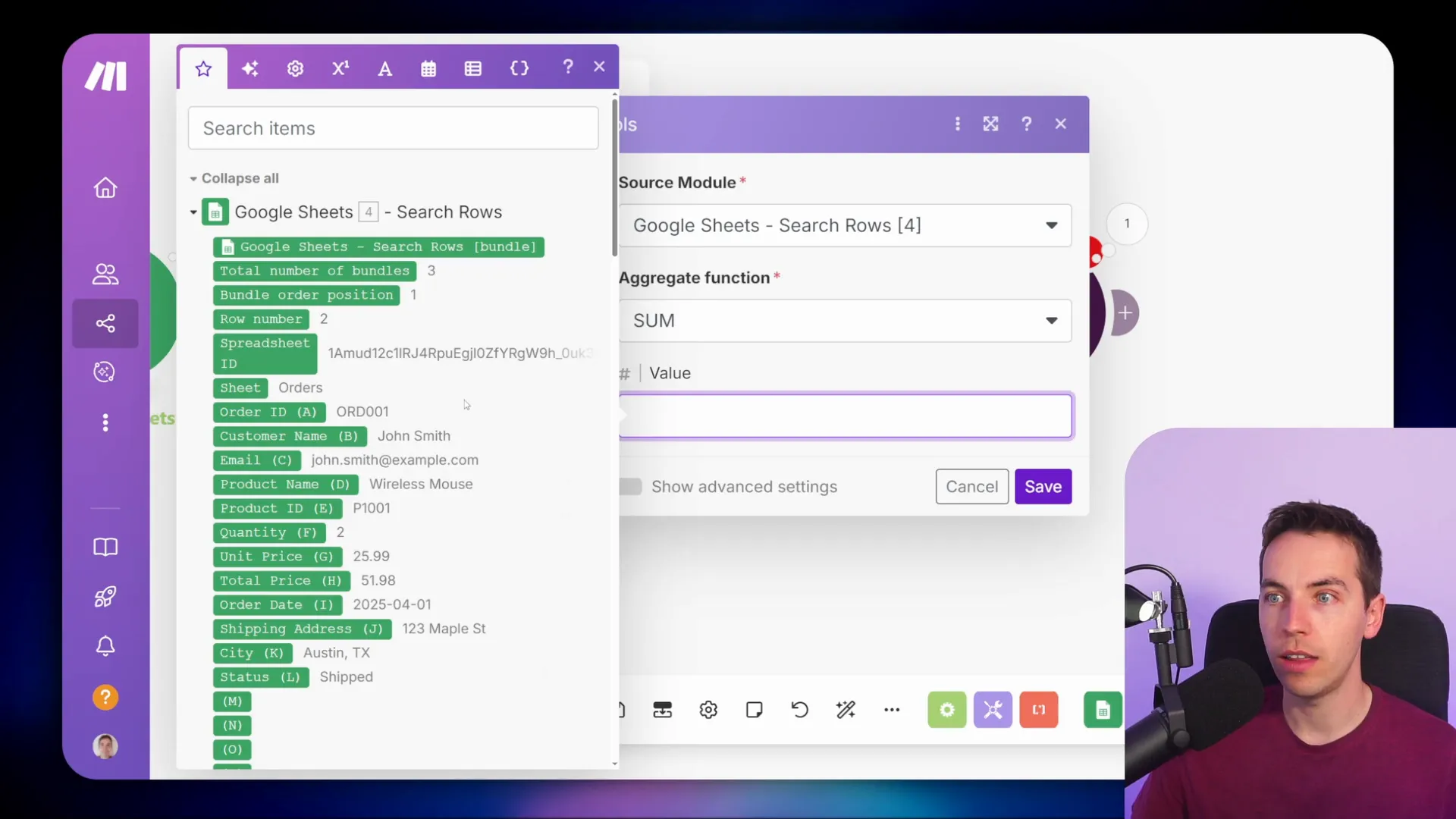The height and width of the screenshot is (819, 1456).
Task: Open the user profile avatar
Action: pos(105,746)
